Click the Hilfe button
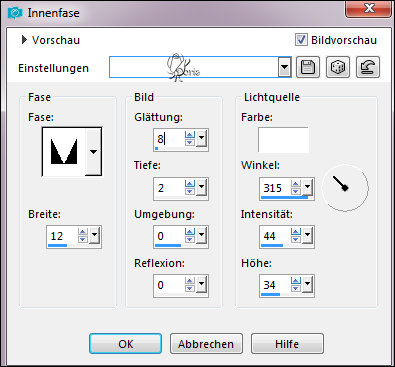 287,344
